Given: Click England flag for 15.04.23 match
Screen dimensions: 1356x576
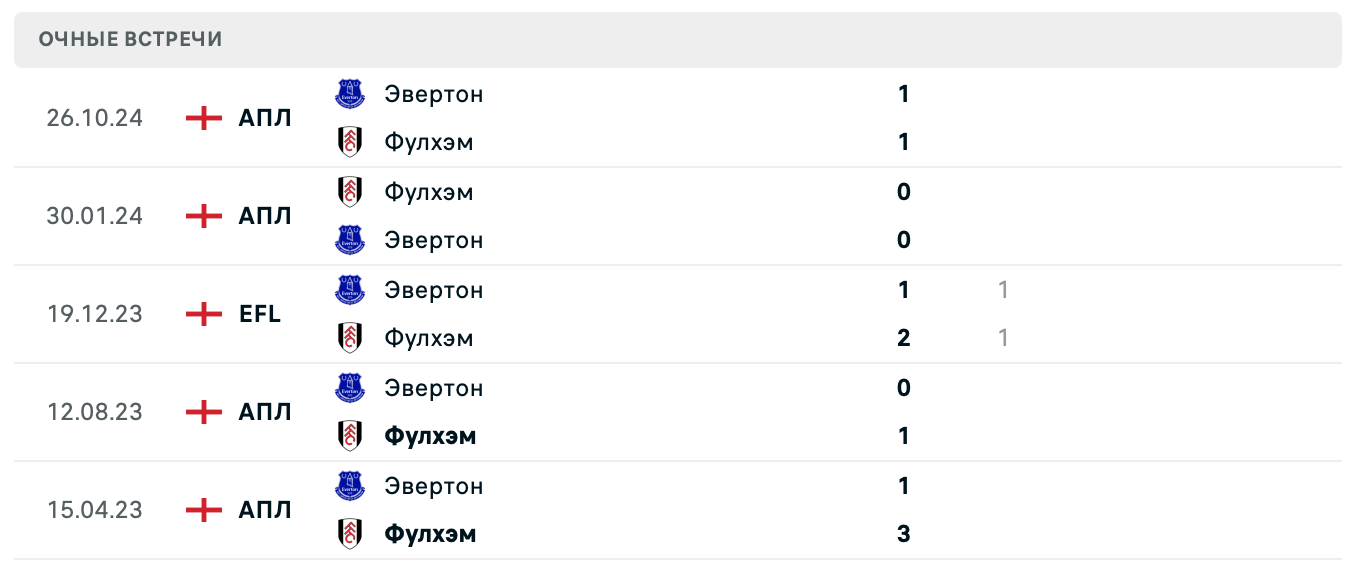Looking at the screenshot, I should coord(204,510).
